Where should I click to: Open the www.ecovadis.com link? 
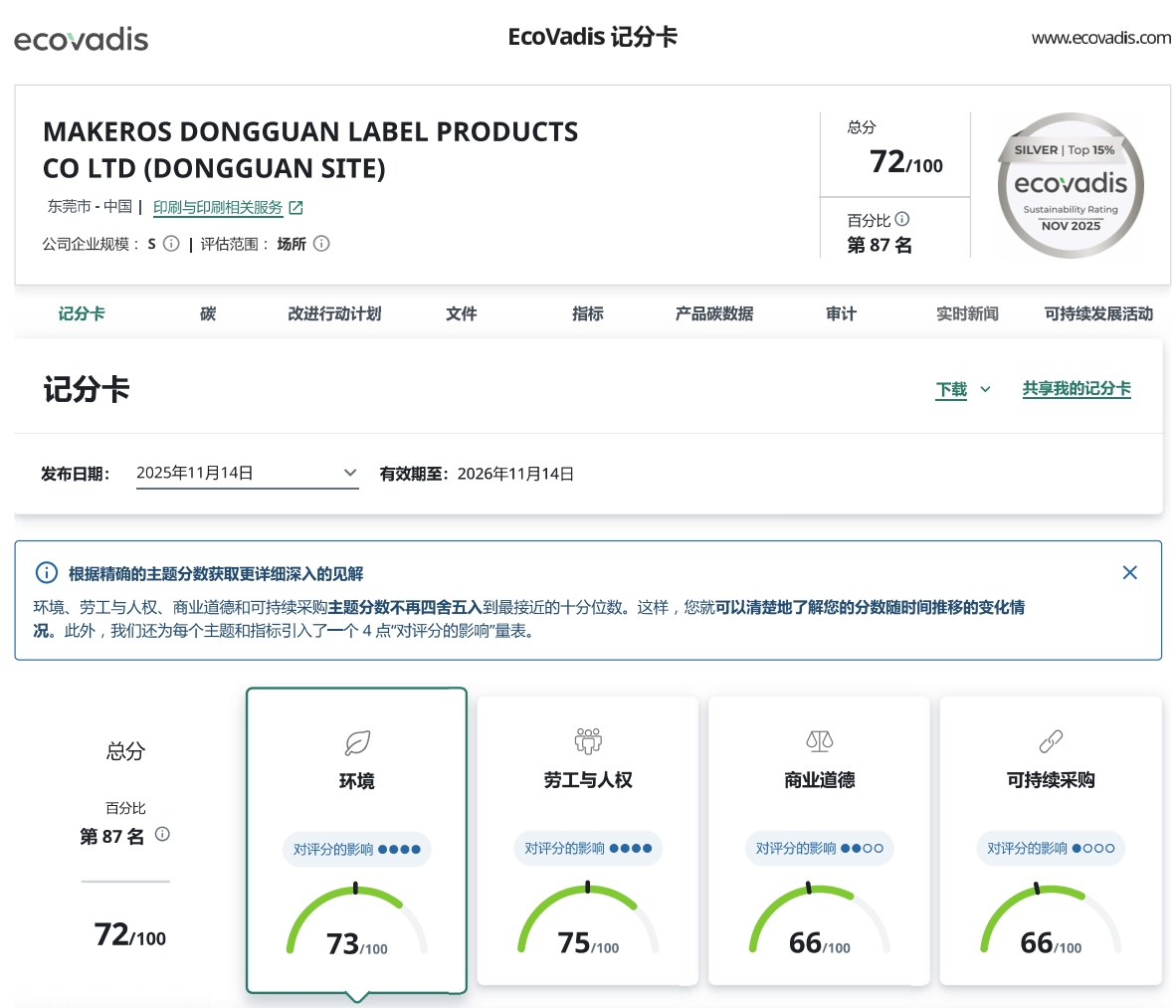(x=1100, y=38)
